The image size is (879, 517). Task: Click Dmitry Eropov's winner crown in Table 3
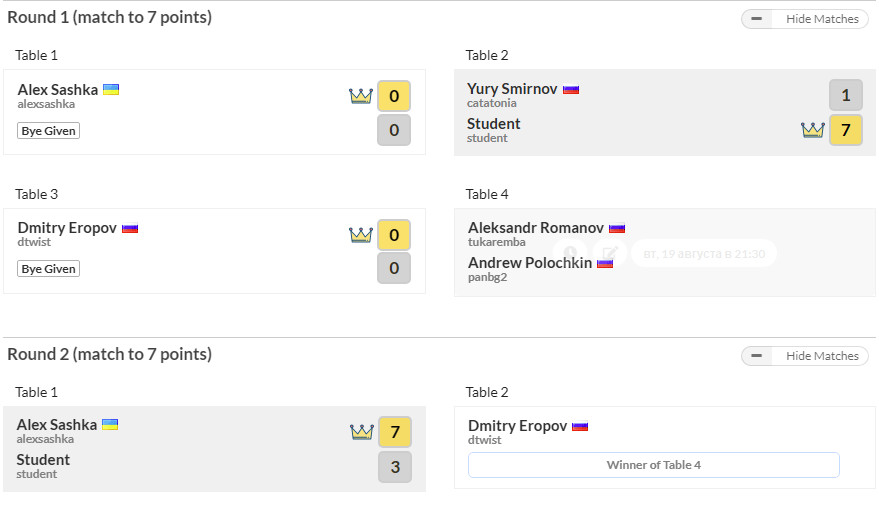coord(360,234)
